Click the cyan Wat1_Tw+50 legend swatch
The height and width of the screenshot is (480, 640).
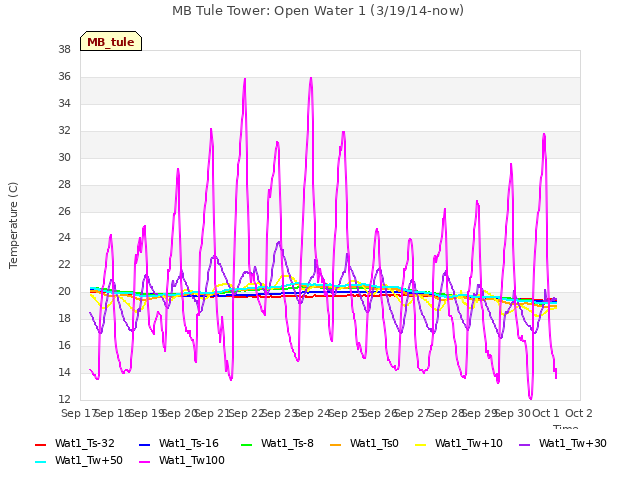click(x=40, y=462)
